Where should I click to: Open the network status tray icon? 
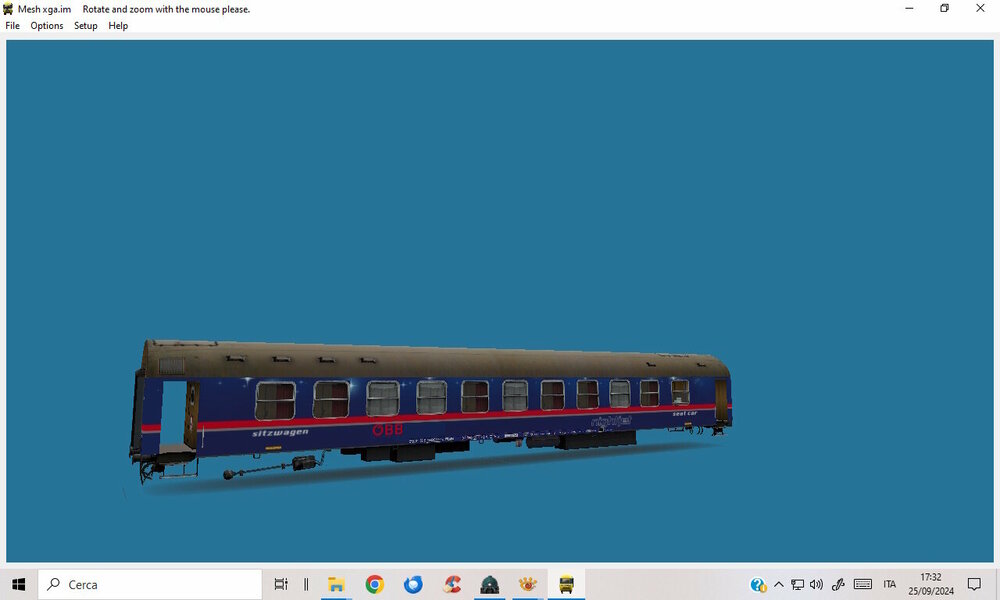click(x=797, y=584)
